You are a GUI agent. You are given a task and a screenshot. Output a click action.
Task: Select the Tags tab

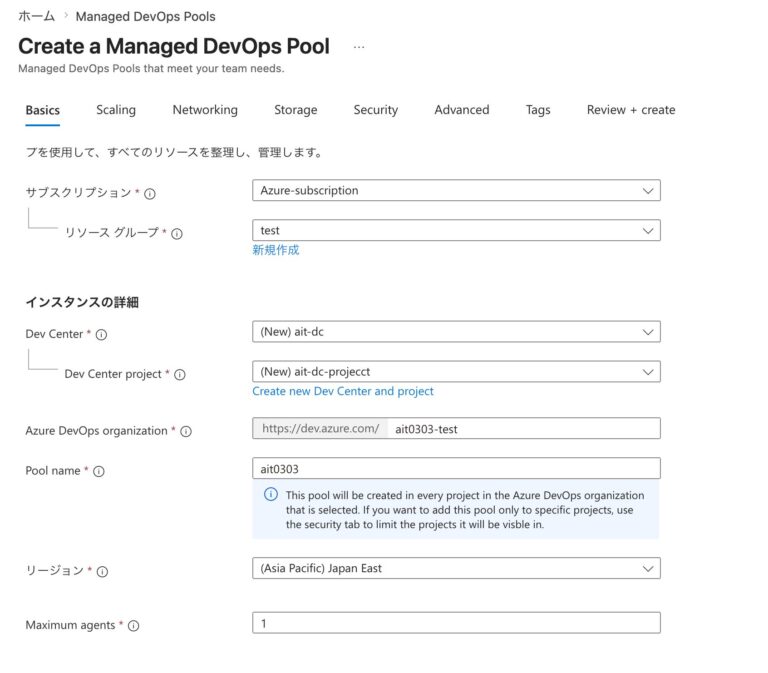(538, 110)
